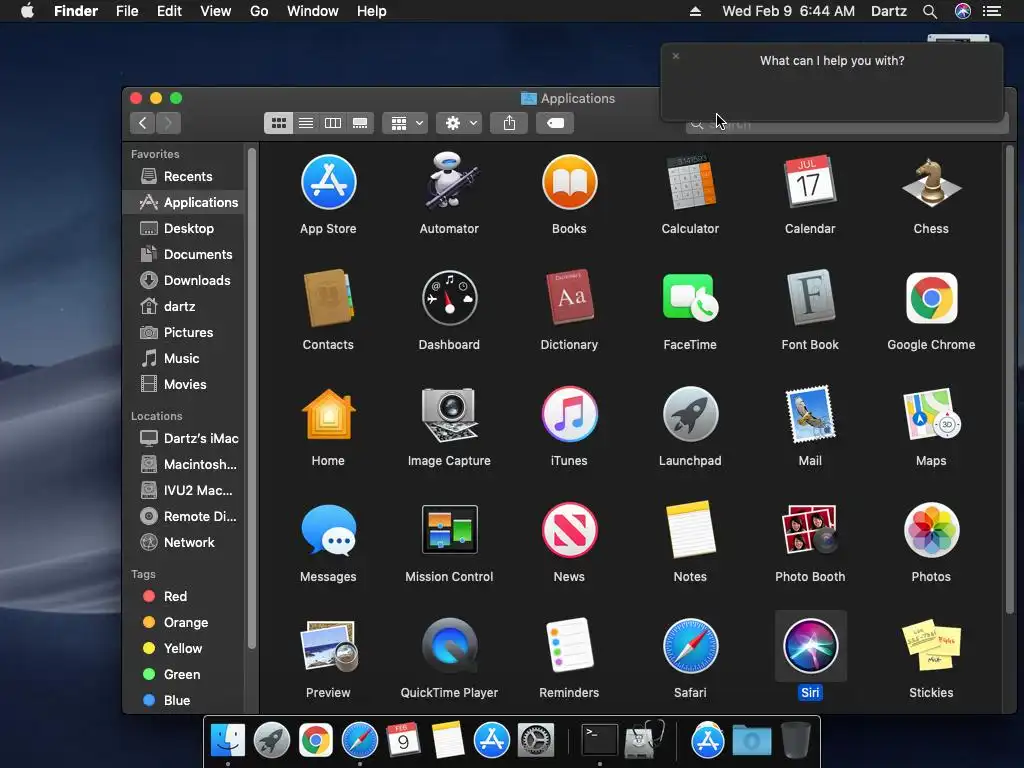The image size is (1024, 768).
Task: Click the Font Book app icon
Action: tap(810, 298)
